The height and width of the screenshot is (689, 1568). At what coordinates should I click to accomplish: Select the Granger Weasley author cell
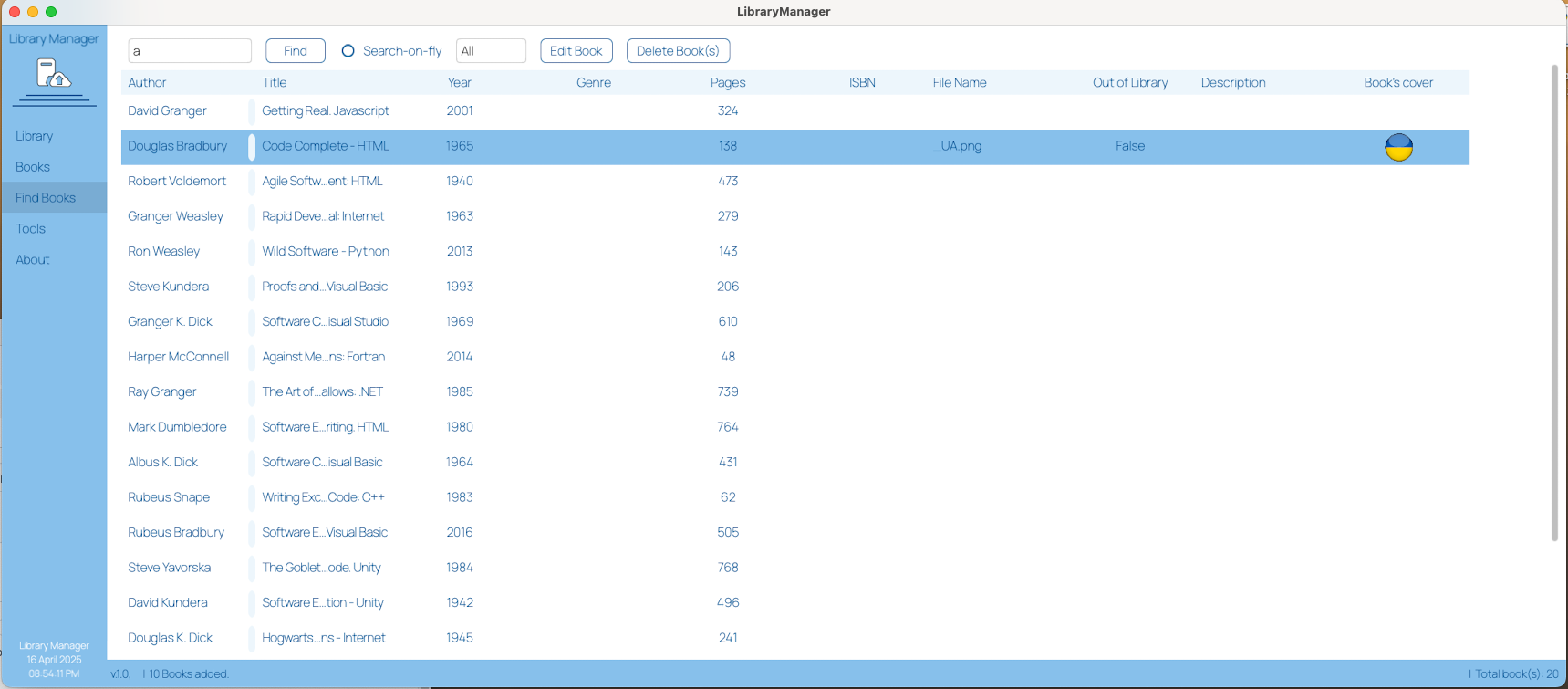[x=175, y=216]
